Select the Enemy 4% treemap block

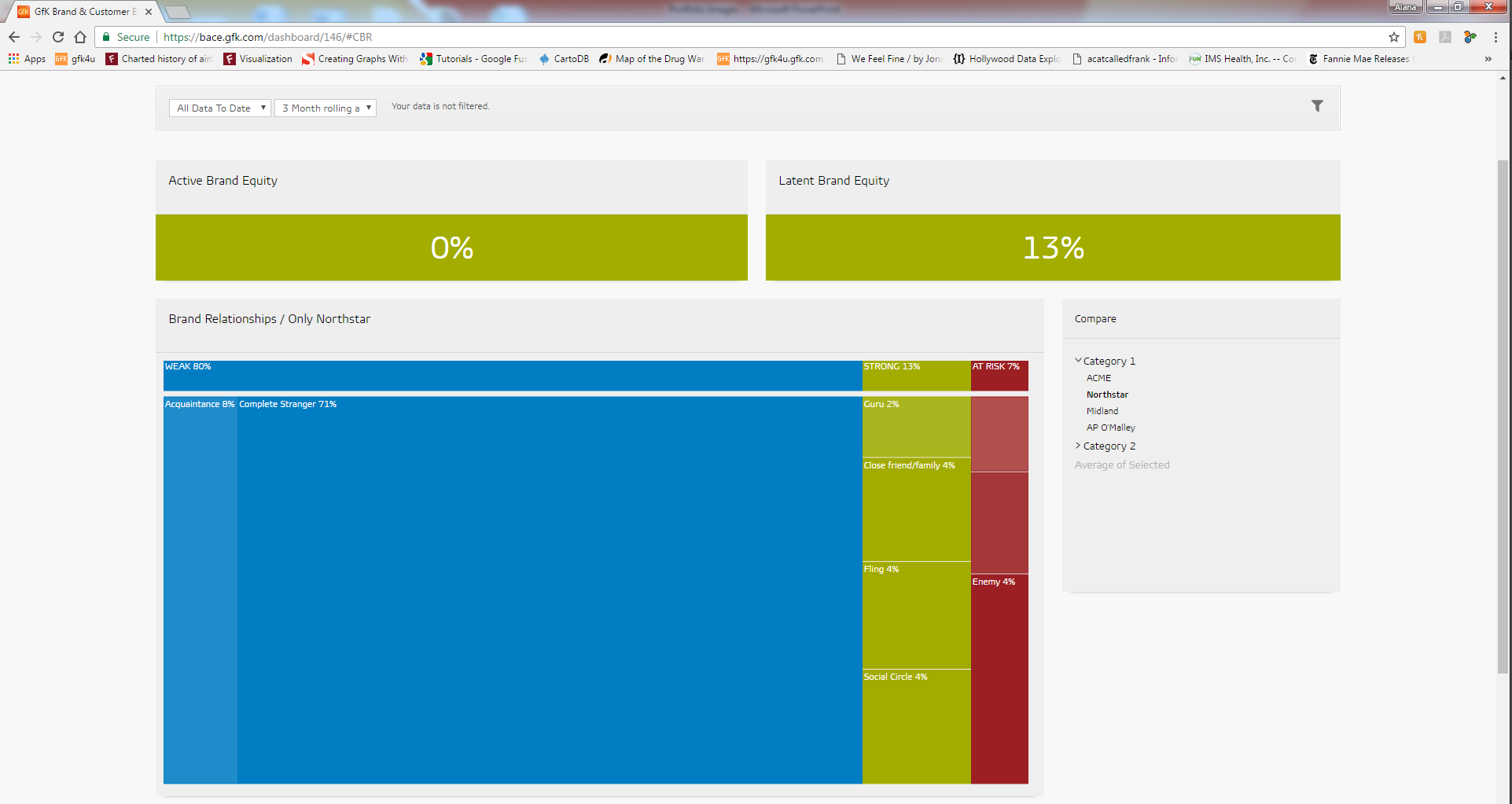coord(999,678)
